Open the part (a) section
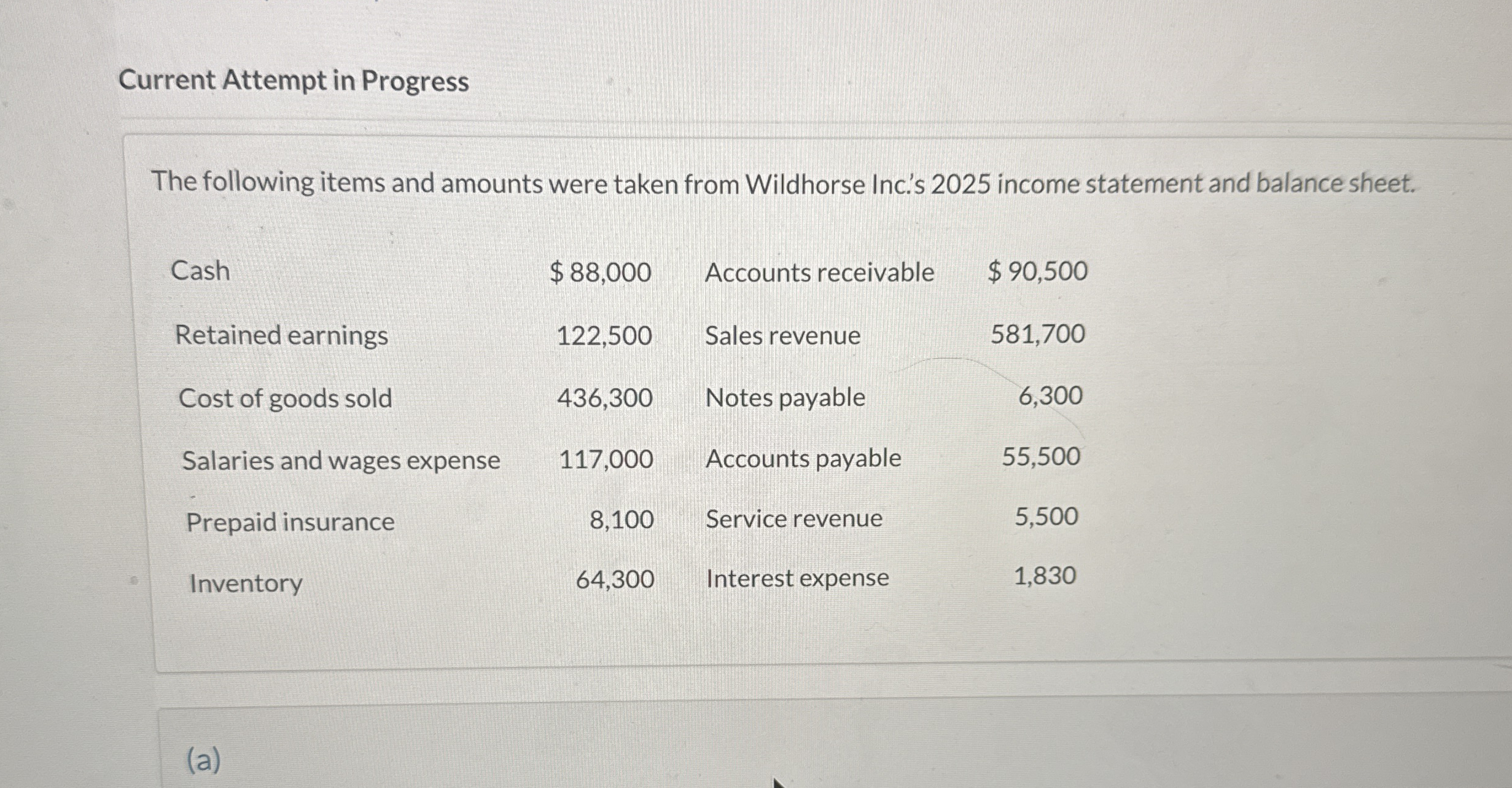The image size is (1512, 788). click(x=203, y=760)
